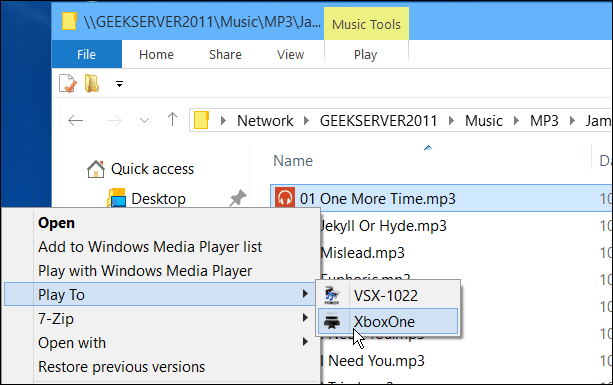Select Mislead.mp3 file
The height and width of the screenshot is (385, 613).
point(362,253)
